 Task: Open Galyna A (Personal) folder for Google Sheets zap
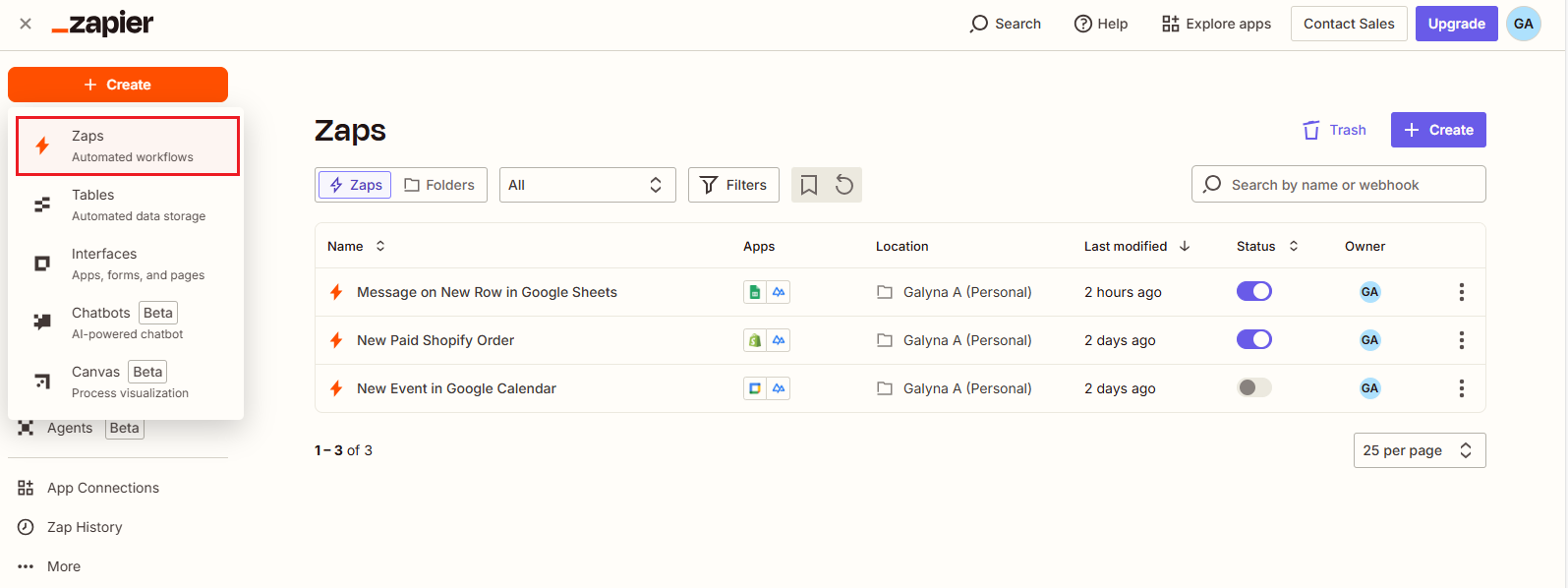(955, 292)
